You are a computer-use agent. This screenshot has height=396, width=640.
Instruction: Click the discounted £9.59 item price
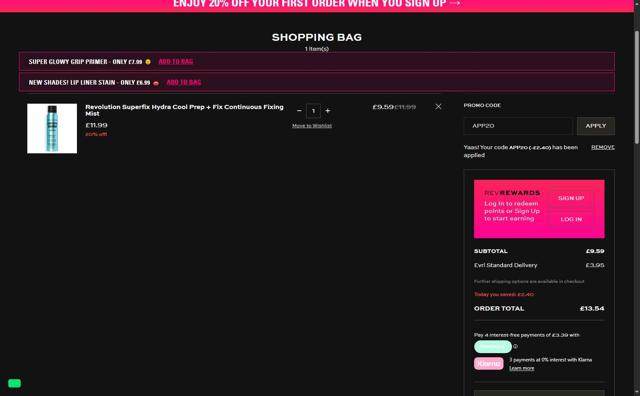point(382,107)
